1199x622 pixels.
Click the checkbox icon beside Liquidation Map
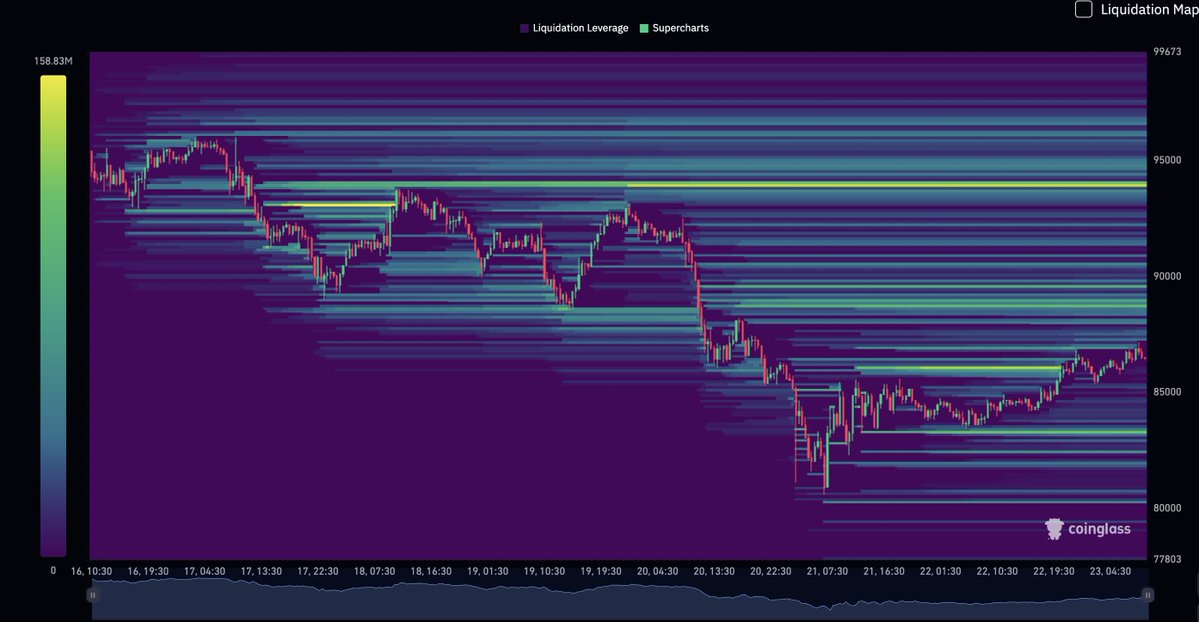point(1082,8)
